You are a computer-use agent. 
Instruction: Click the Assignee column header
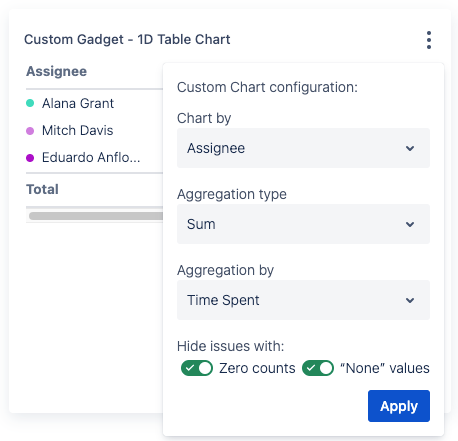click(x=57, y=71)
